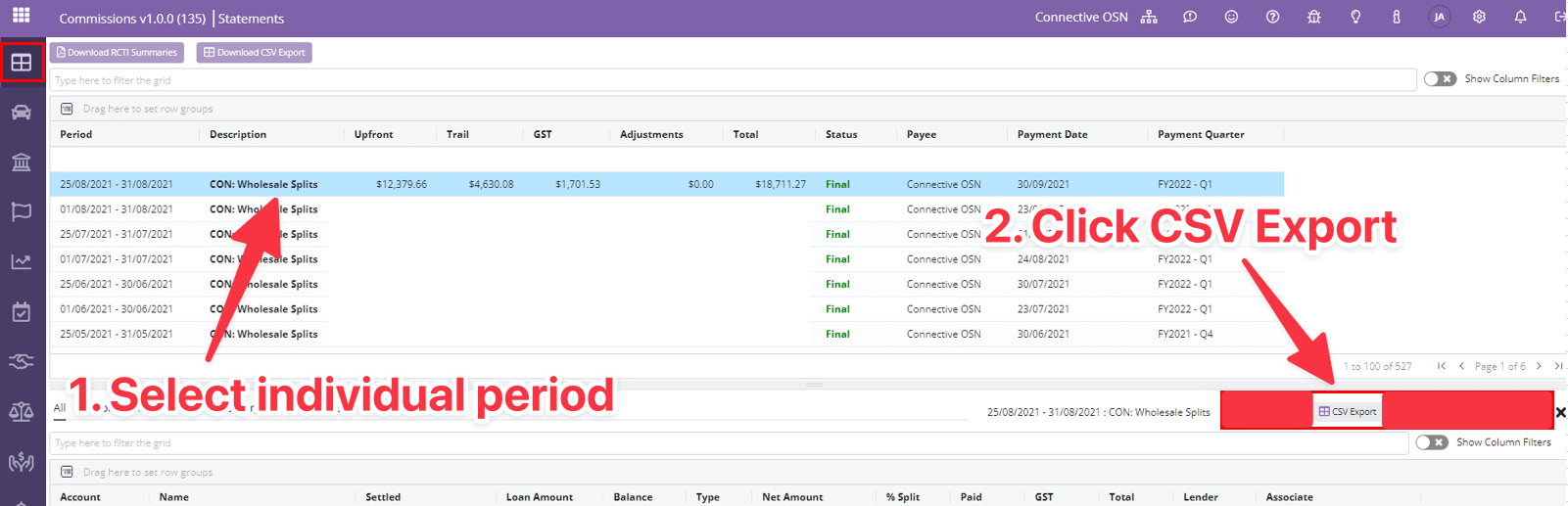Sort by the Settled column header
The width and height of the screenshot is (1568, 506).
point(383,497)
